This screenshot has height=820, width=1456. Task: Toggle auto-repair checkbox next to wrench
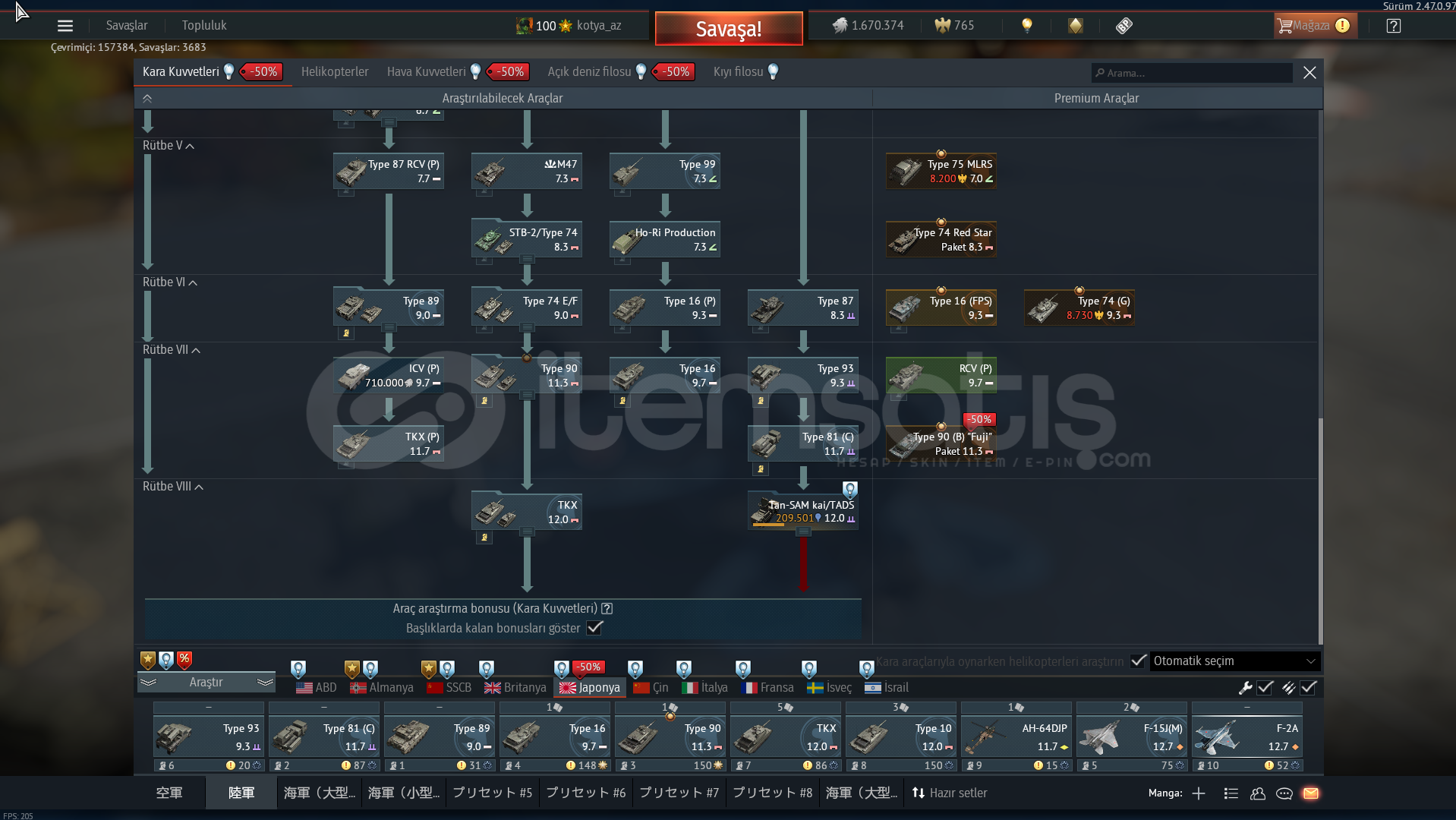[1265, 688]
